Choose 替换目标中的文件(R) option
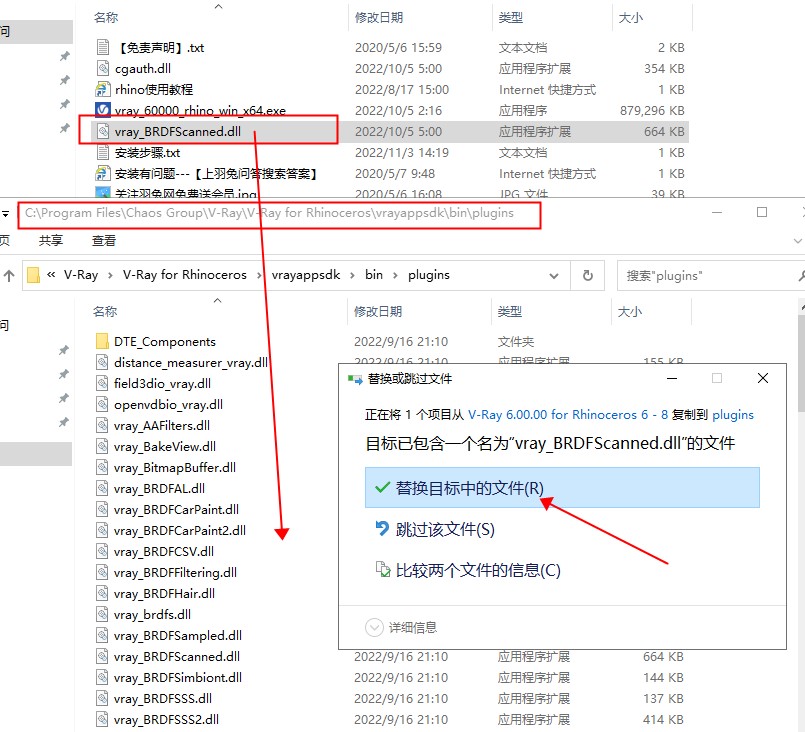 [469, 488]
